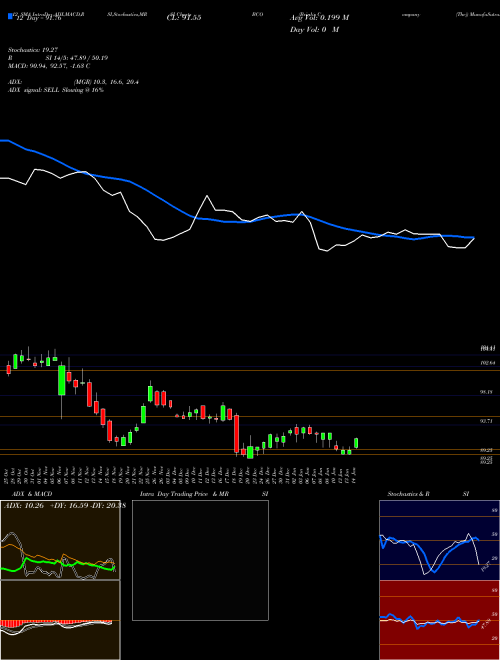This screenshot has width=500, height=660.
Task: Click the white price line peak above the SMA
Action: point(207,196)
